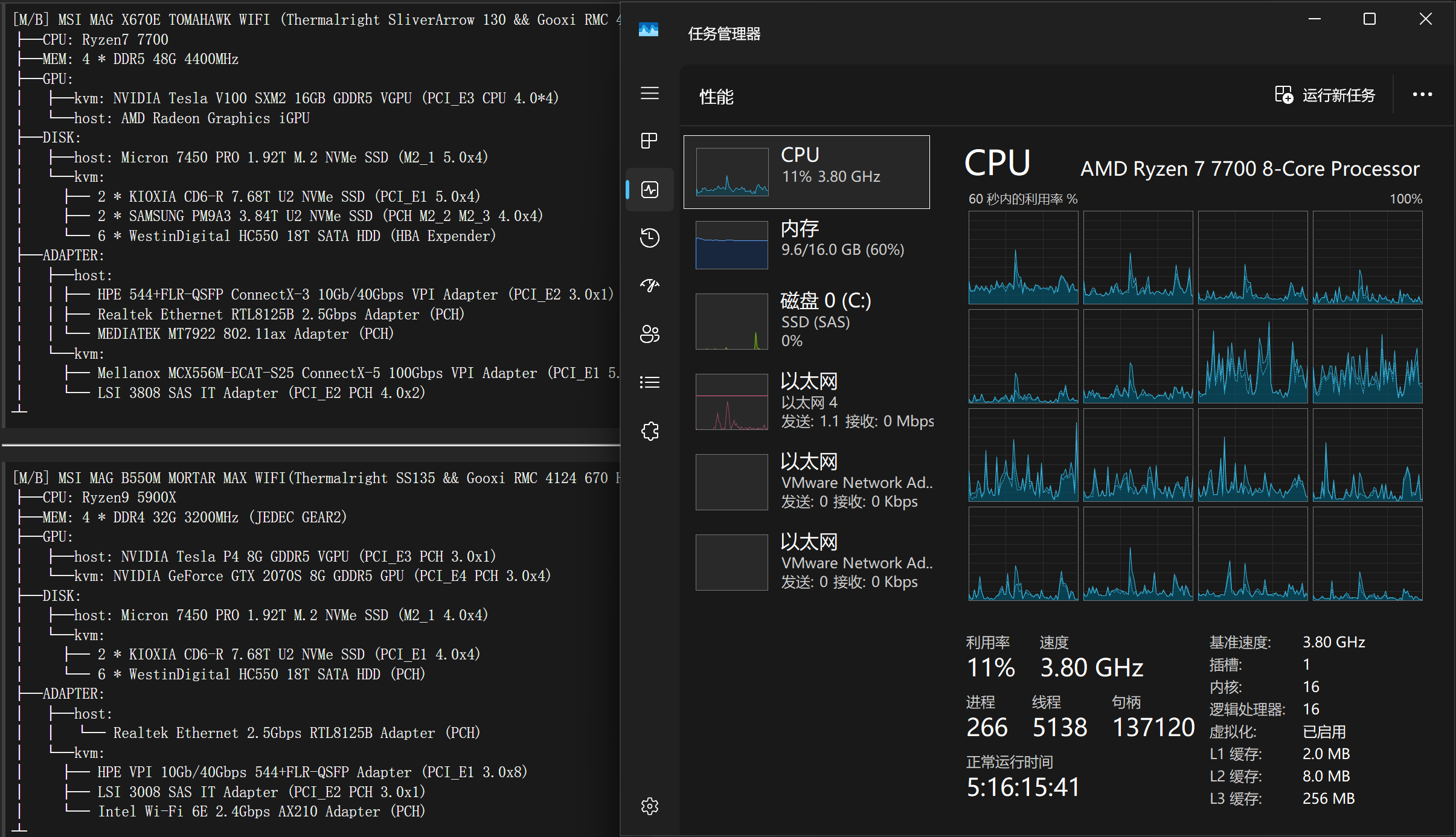Click the first logical processor graph
1456x837 pixels.
(1023, 257)
